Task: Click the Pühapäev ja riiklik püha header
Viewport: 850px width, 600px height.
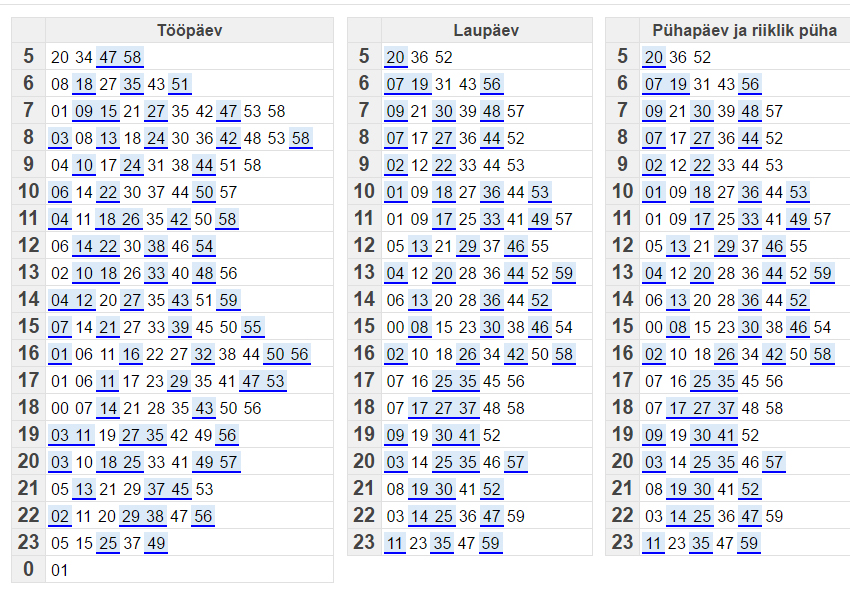Action: pos(744,31)
